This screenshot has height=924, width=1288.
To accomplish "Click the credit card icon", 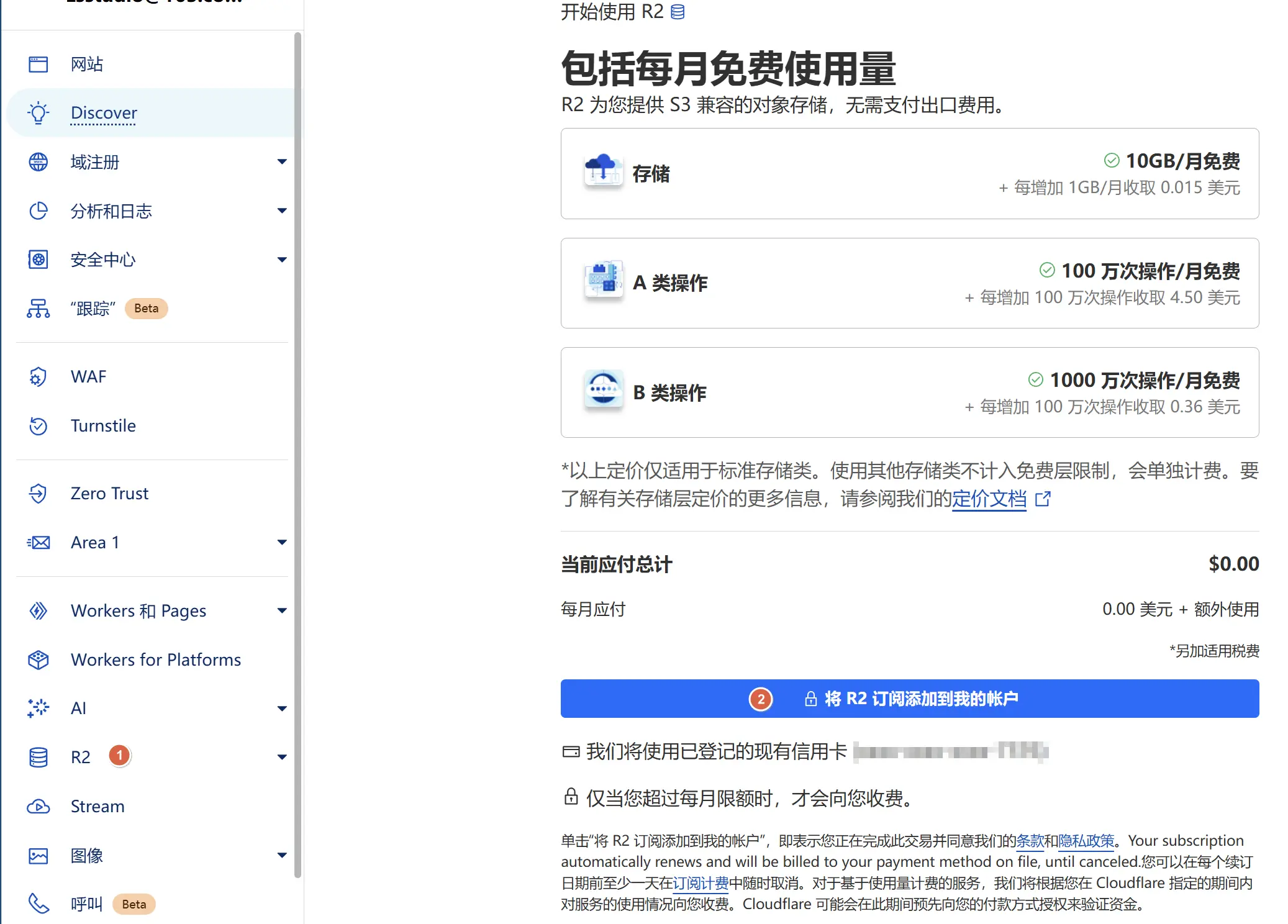I will (x=571, y=752).
